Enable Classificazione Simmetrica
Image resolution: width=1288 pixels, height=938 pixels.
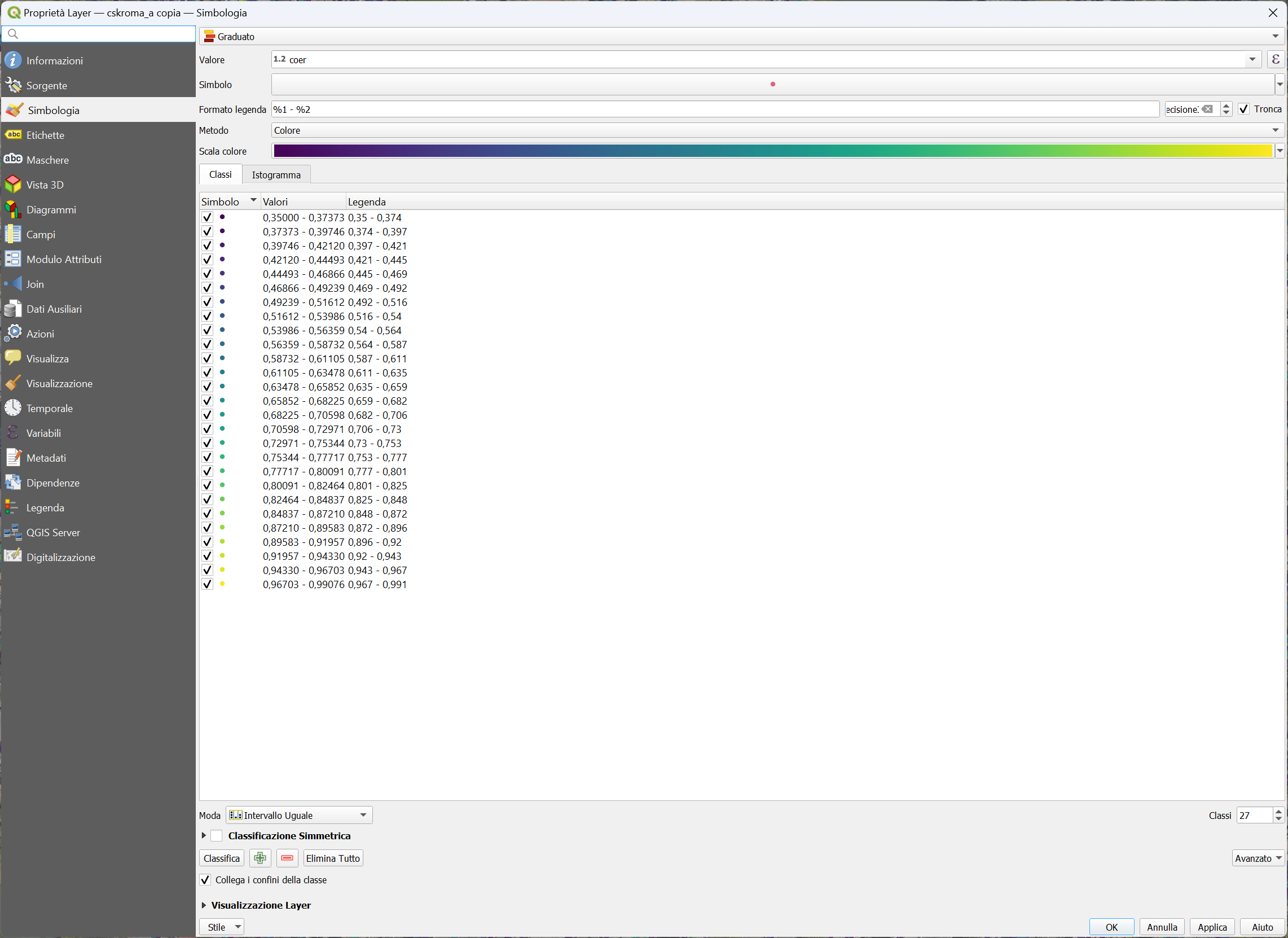[x=217, y=836]
